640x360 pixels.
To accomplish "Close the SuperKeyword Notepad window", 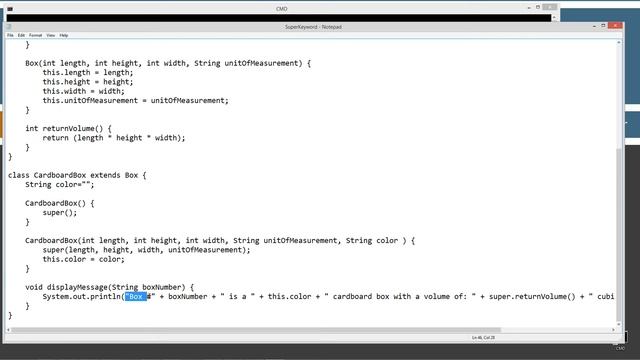I will pos(615,26).
